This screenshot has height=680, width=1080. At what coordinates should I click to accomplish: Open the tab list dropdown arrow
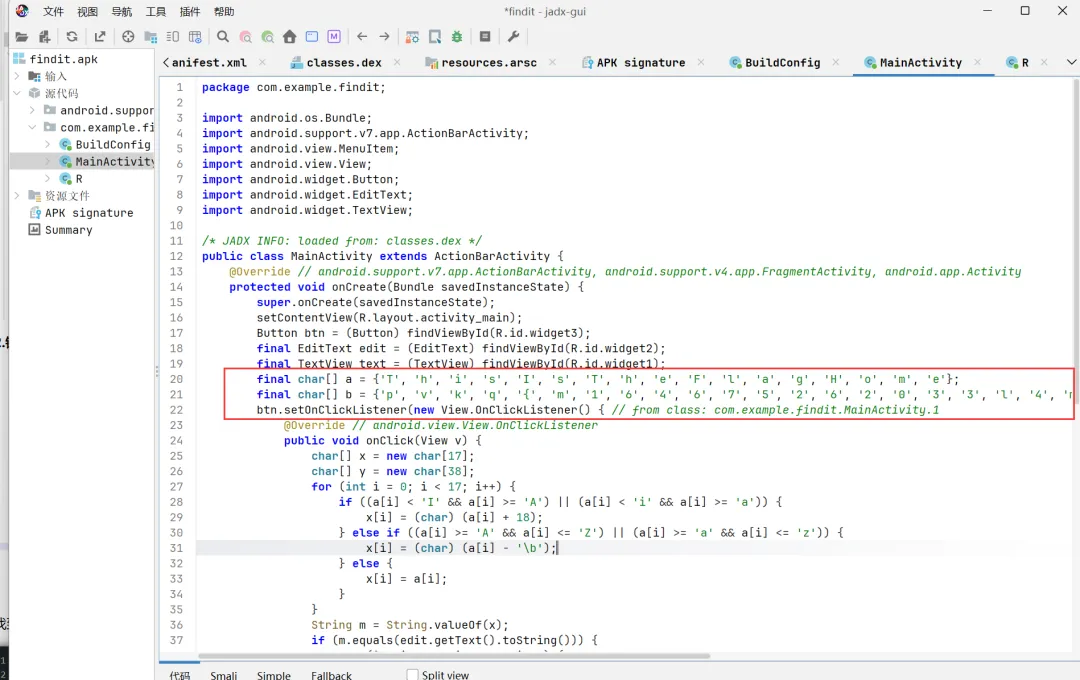(x=1071, y=62)
